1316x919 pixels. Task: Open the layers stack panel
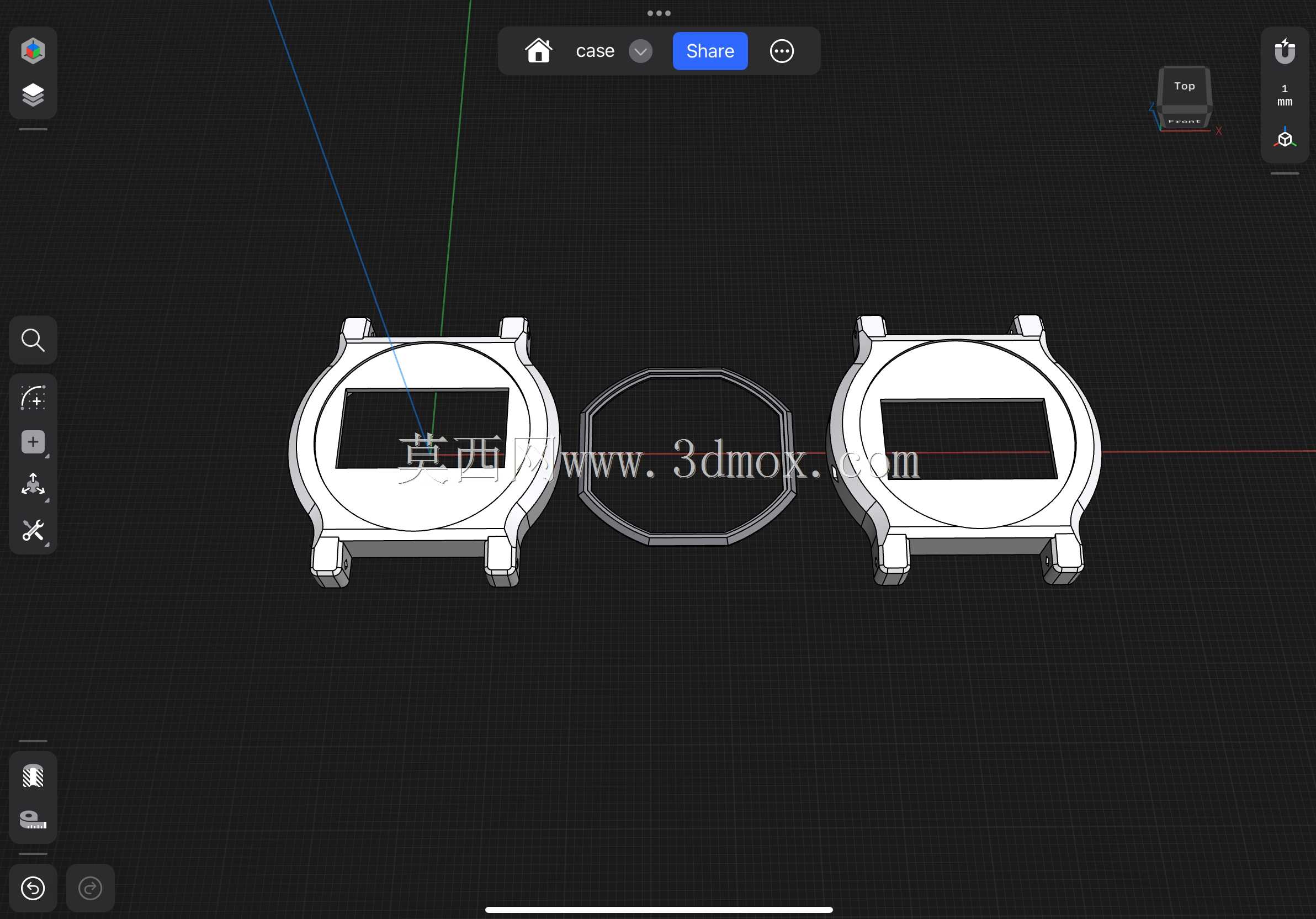(33, 94)
